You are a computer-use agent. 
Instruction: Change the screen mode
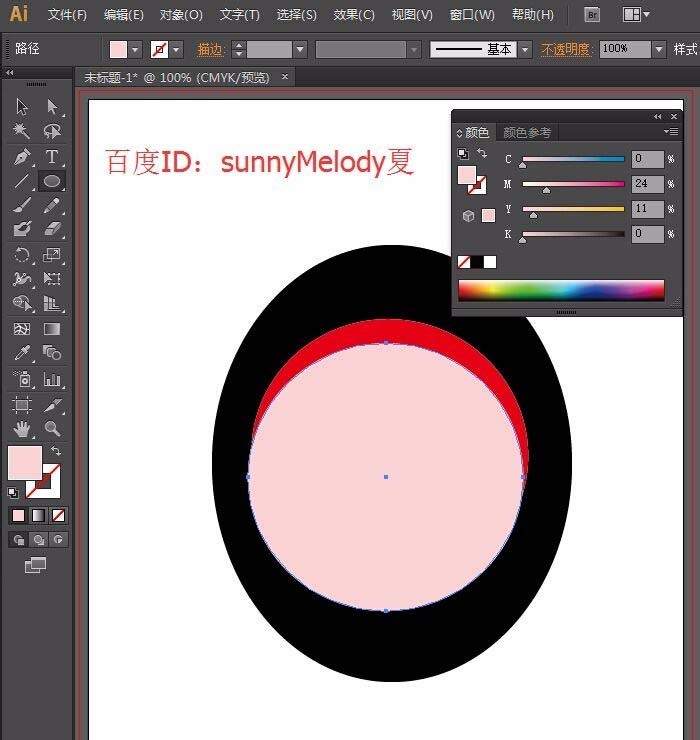(36, 565)
